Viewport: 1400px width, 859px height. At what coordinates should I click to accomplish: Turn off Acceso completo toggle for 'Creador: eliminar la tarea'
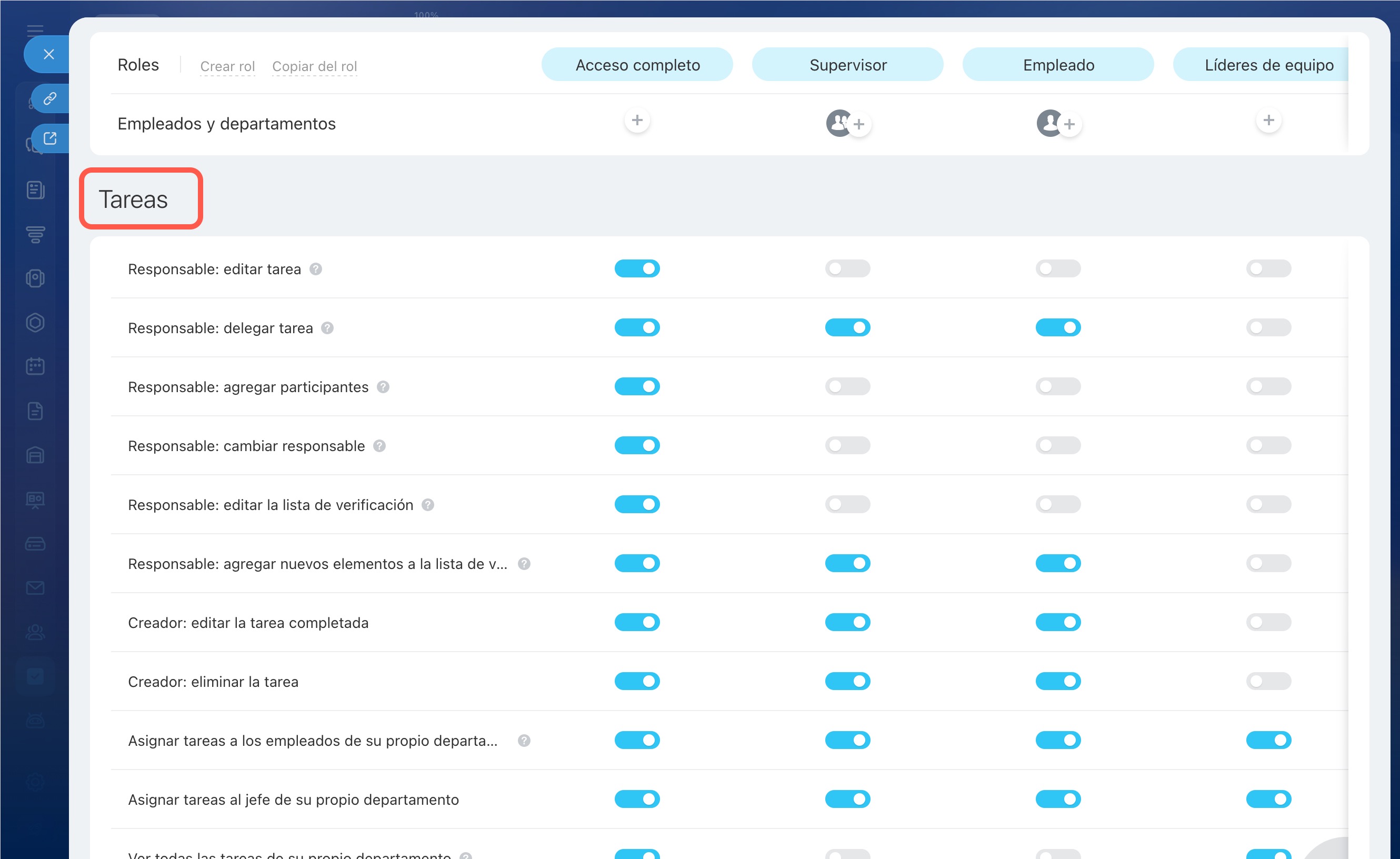coord(637,681)
